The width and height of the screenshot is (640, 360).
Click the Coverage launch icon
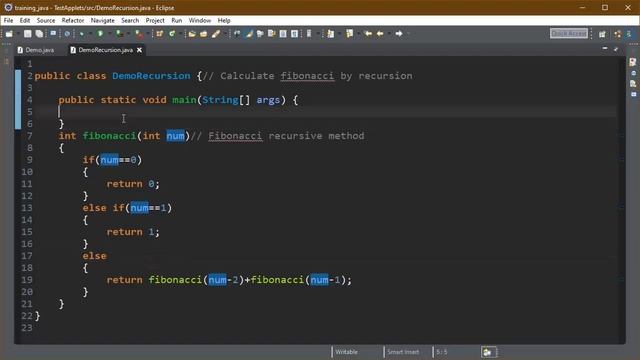[x=119, y=33]
